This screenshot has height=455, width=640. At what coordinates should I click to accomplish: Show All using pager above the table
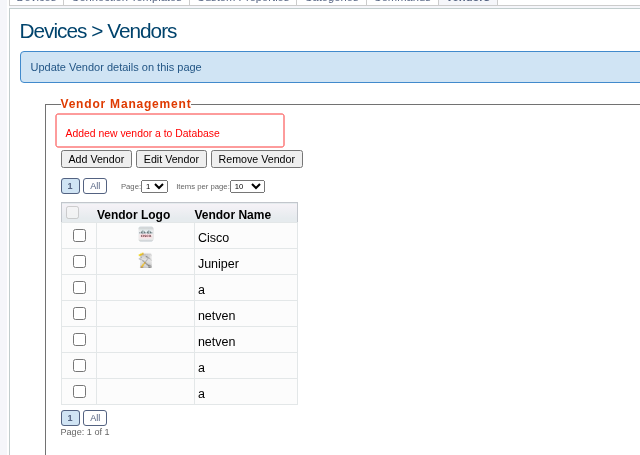[x=95, y=186]
